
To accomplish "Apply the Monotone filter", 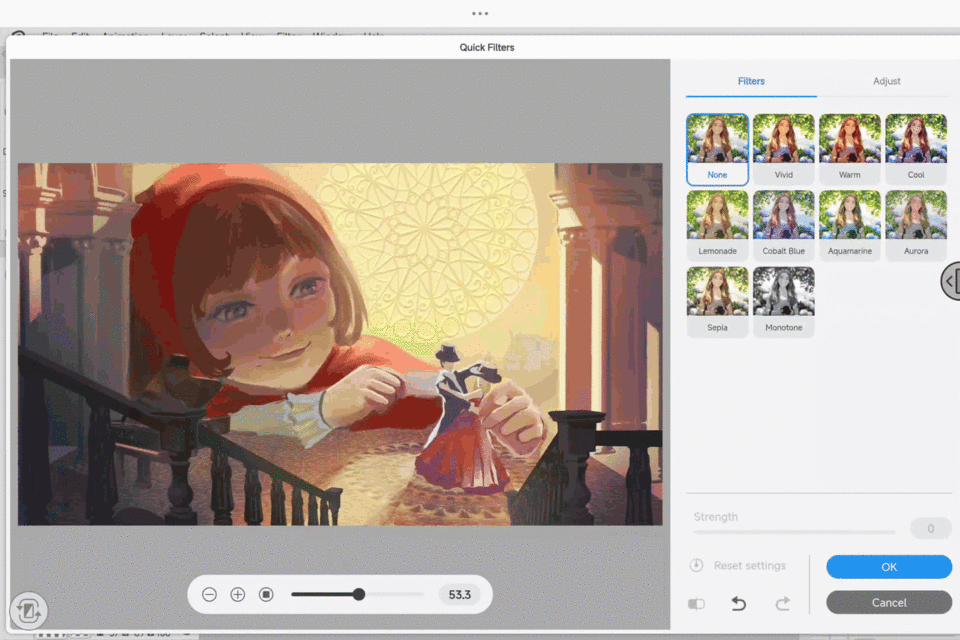I will (x=783, y=302).
